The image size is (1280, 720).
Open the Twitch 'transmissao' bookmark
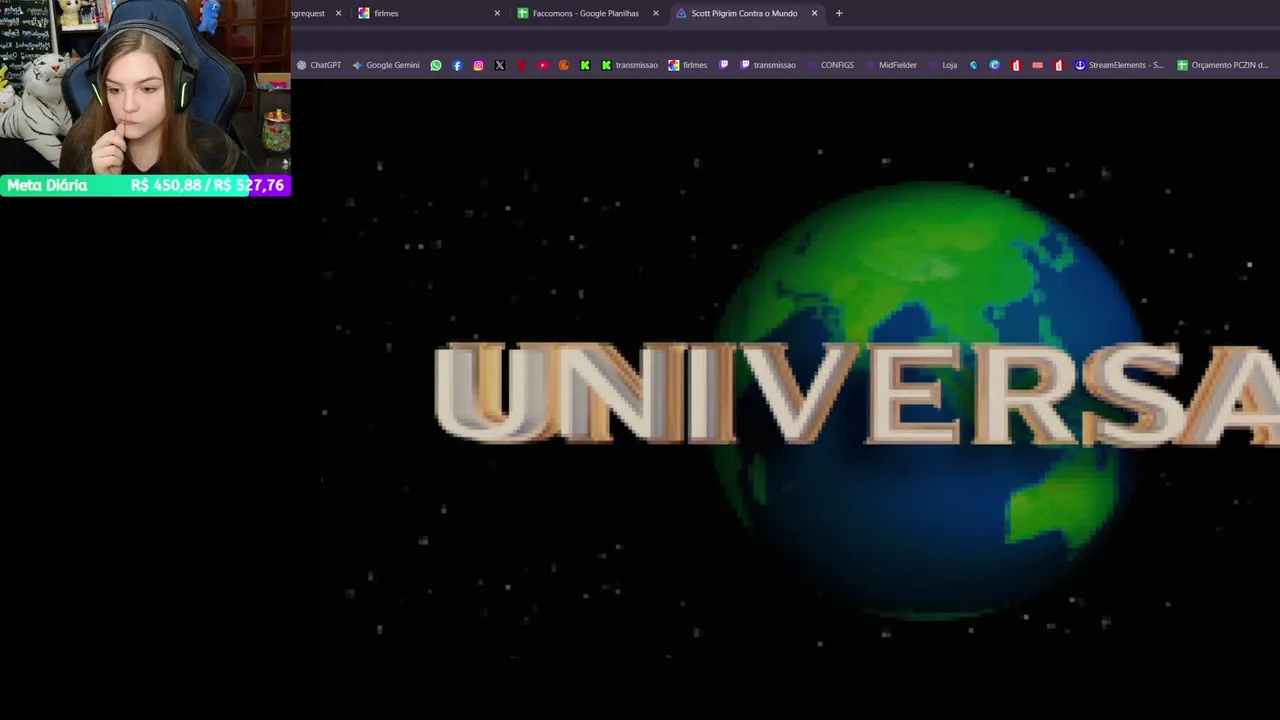(767, 65)
